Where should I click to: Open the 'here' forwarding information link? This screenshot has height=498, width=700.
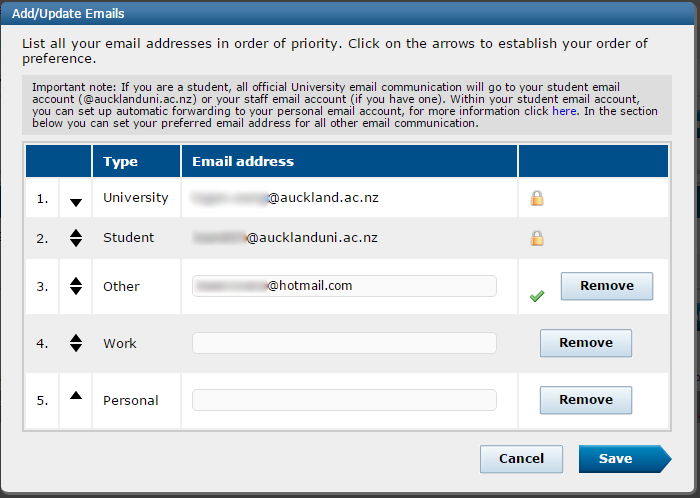pyautogui.click(x=564, y=111)
